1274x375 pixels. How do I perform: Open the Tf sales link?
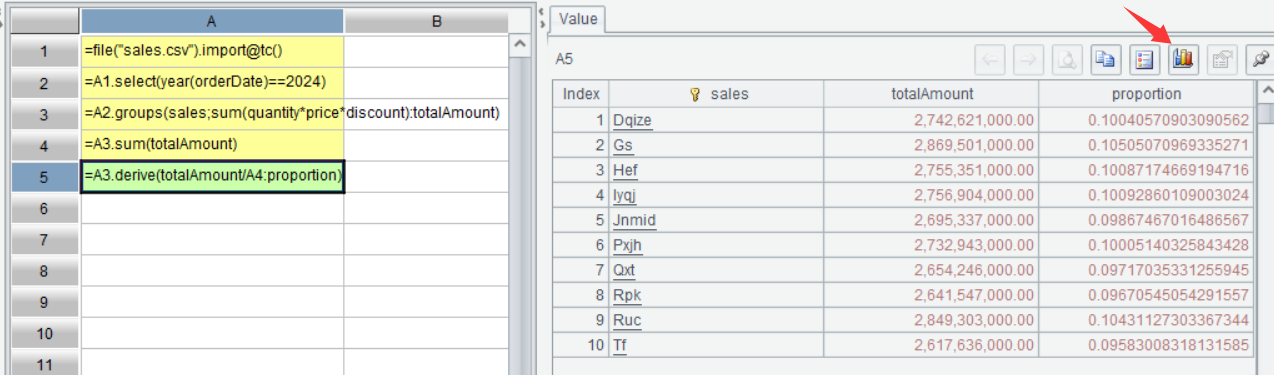pyautogui.click(x=619, y=345)
